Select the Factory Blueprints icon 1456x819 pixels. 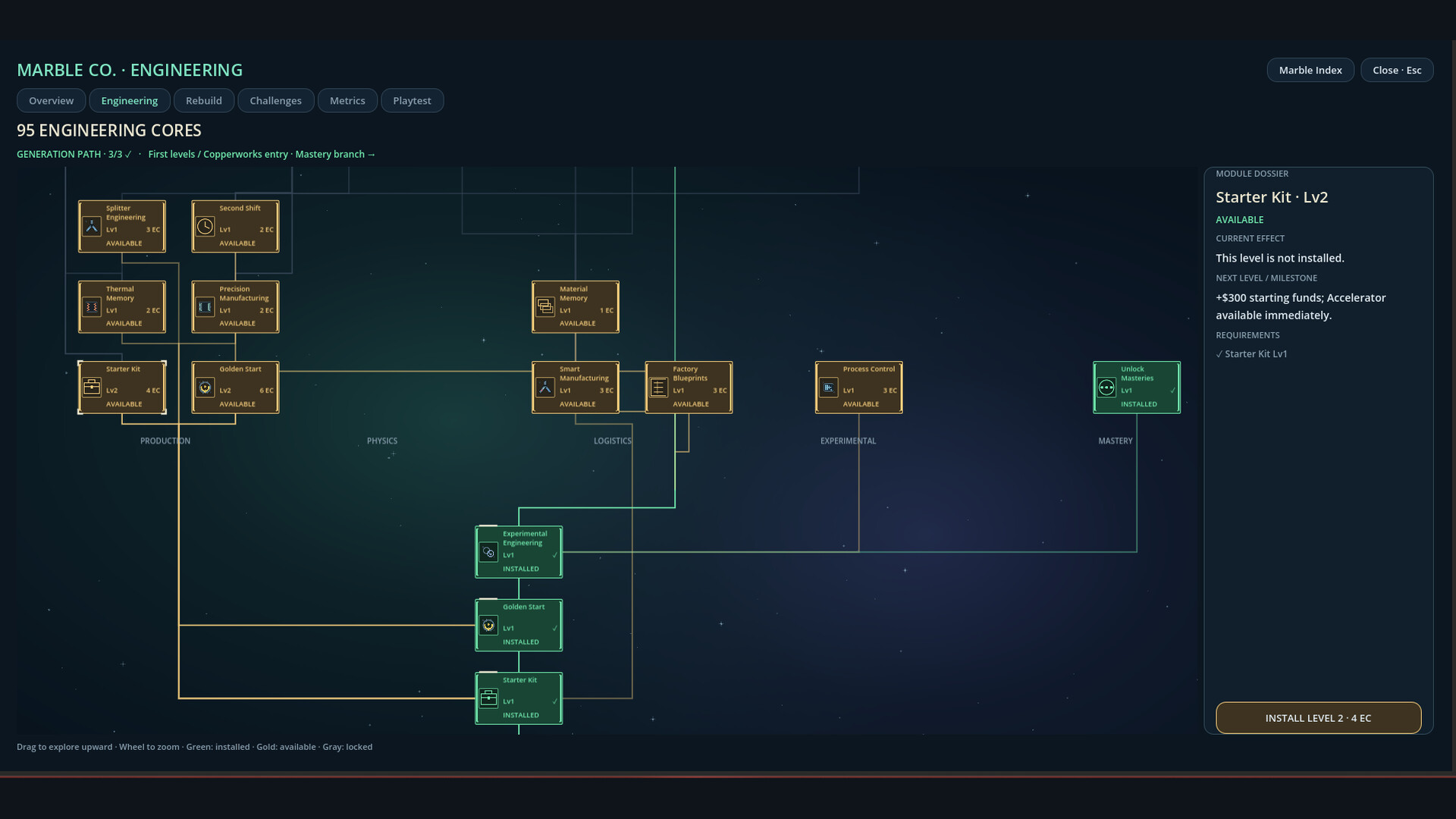658,388
